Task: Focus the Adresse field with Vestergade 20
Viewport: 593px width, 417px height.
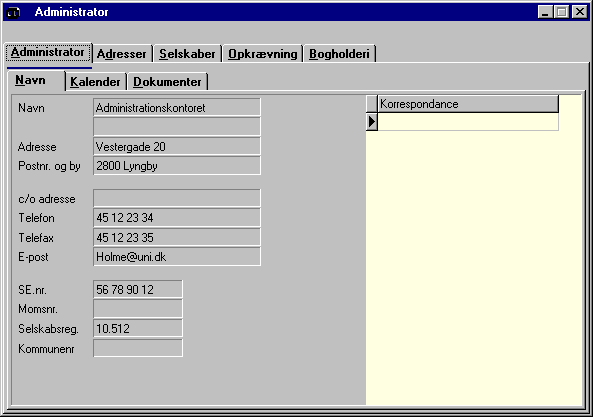Action: (177, 146)
